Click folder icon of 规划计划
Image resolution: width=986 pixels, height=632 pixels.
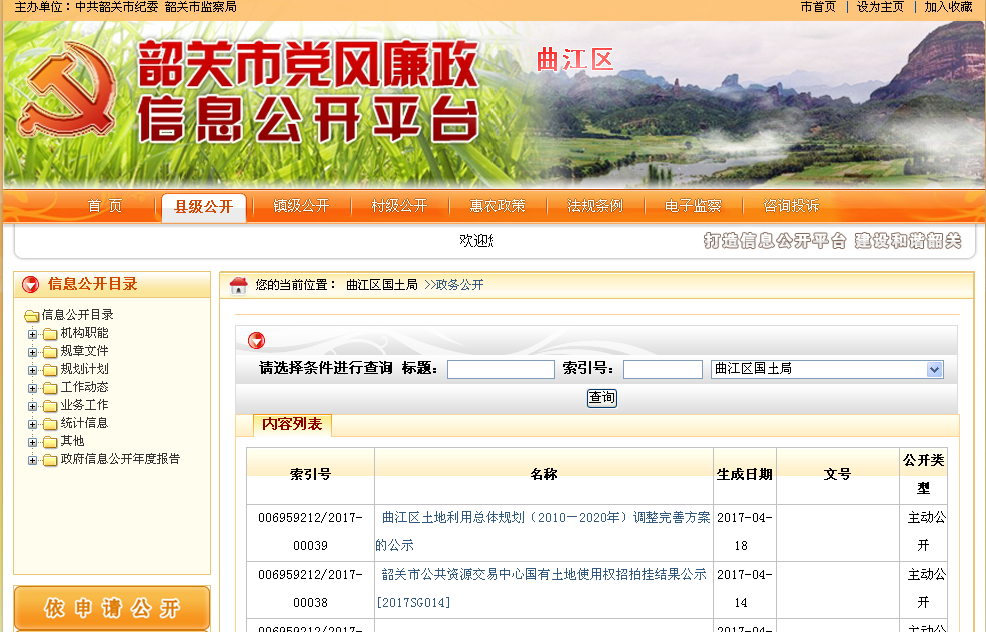50,370
